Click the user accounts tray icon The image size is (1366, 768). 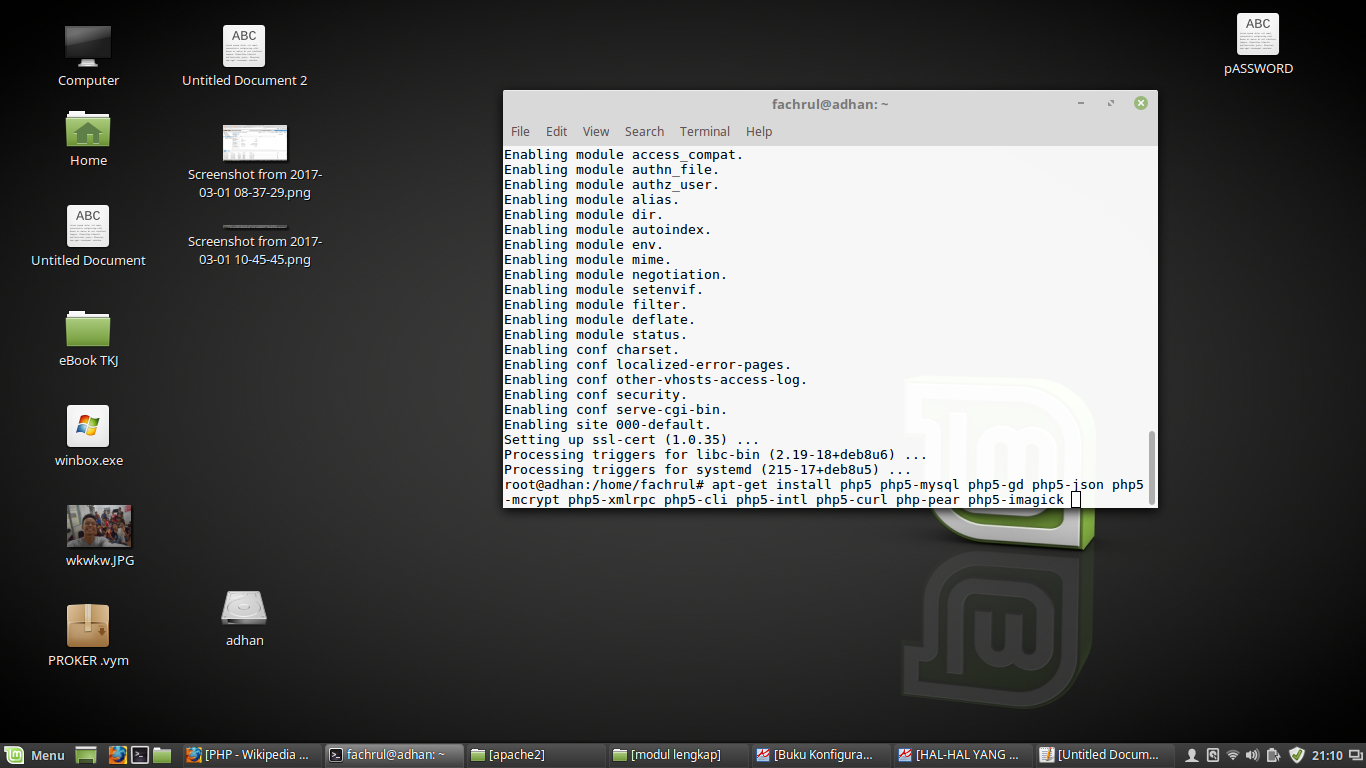[1191, 755]
